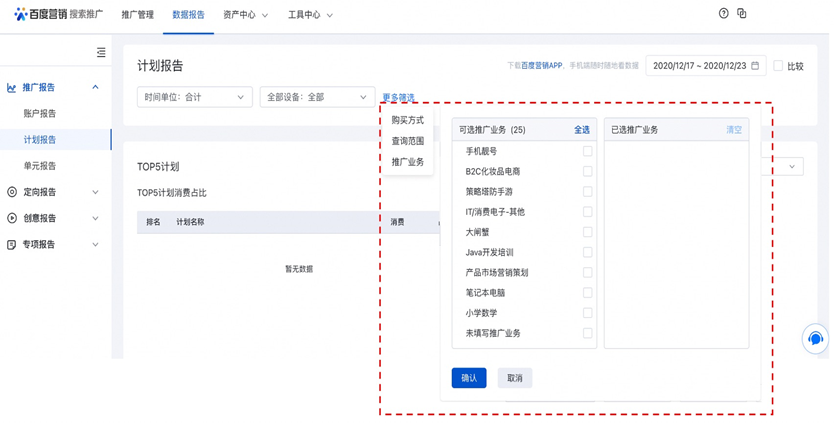
Task: Click the 定向报告 target icon
Action: (12, 192)
